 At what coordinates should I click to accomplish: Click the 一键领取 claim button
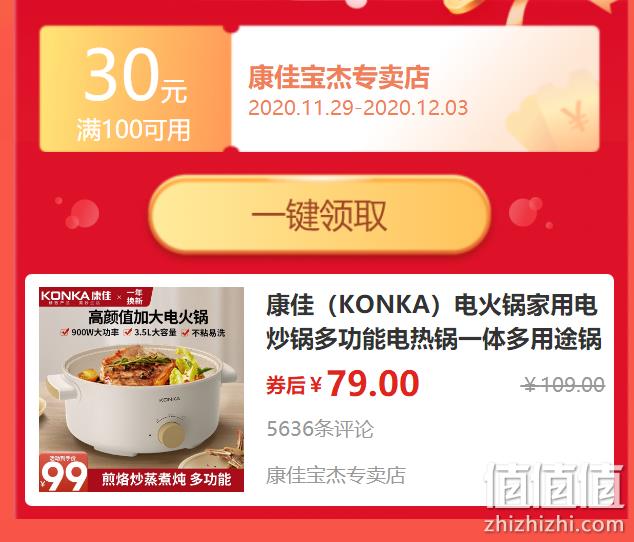[x=319, y=215]
